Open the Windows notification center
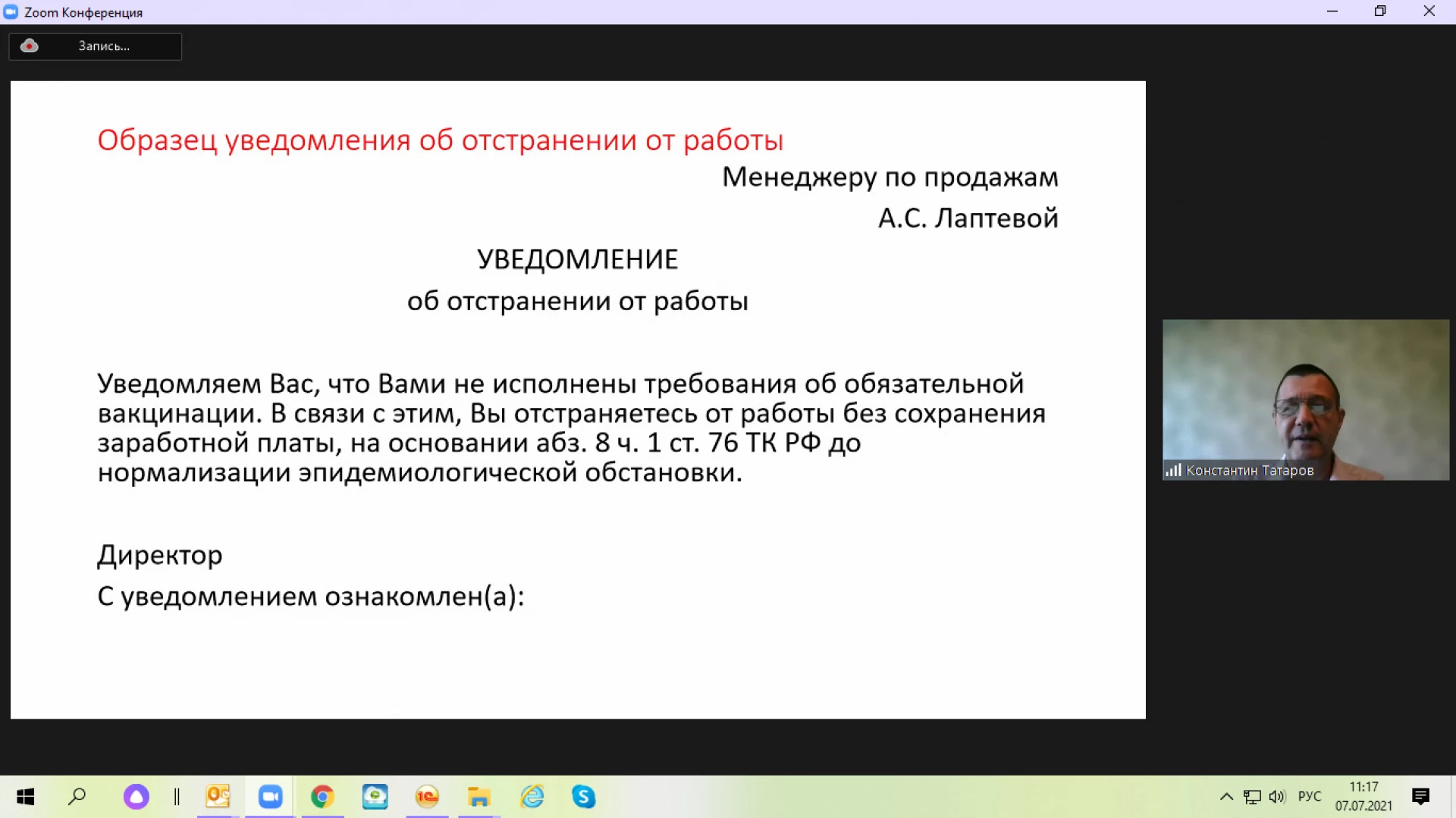The image size is (1456, 818). (1420, 797)
